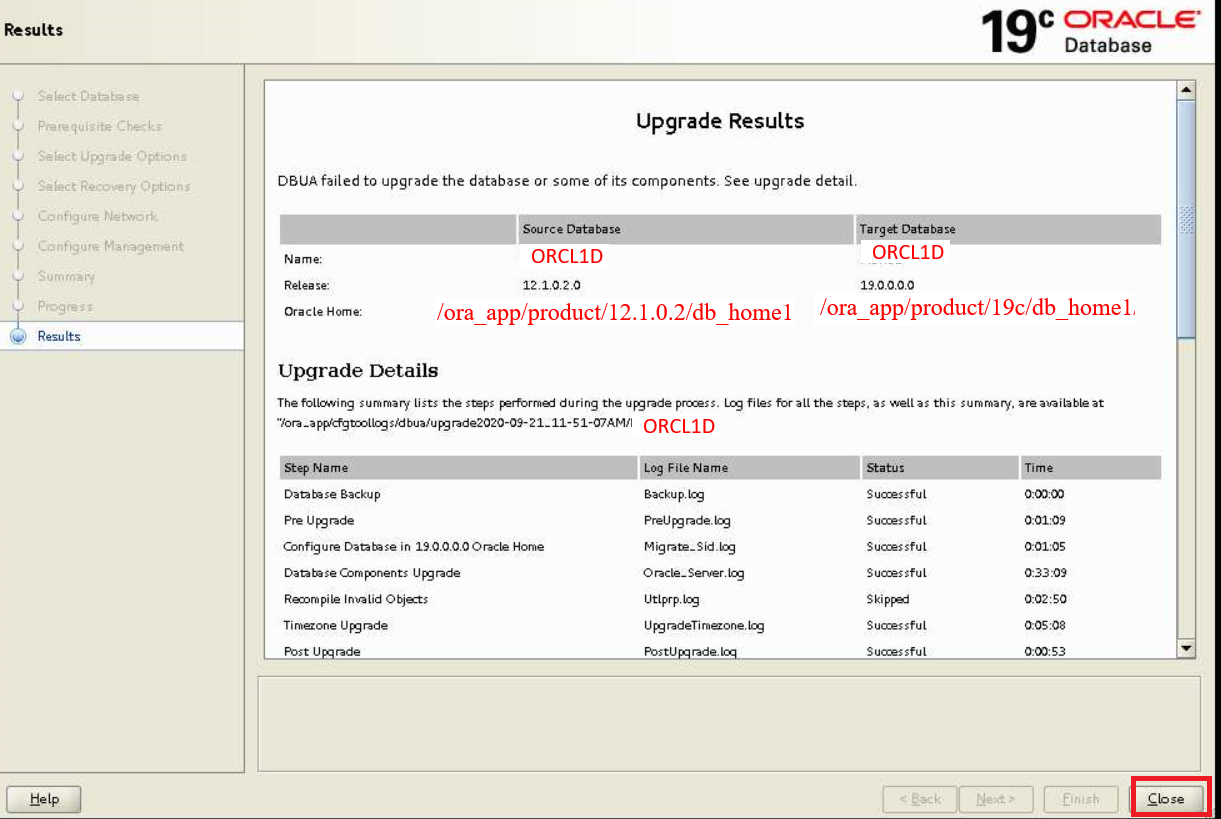Close the Upgrade Results wizard
Screen dimensions: 1221x819
coord(1168,798)
